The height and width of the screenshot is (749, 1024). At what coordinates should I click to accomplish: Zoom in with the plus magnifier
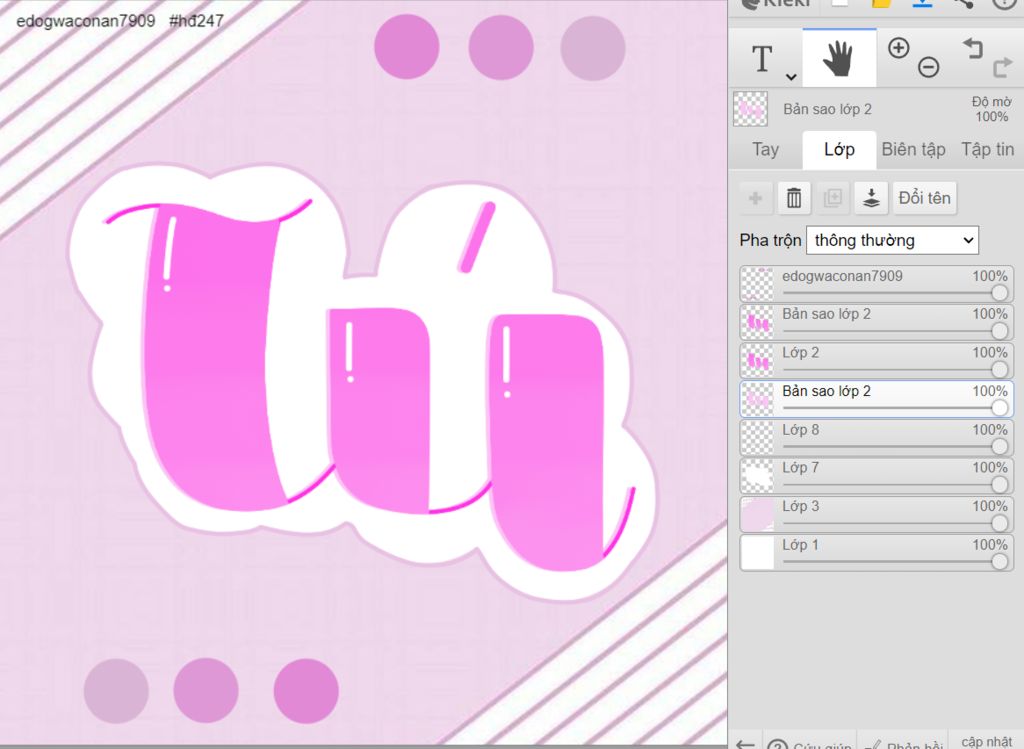(x=899, y=48)
